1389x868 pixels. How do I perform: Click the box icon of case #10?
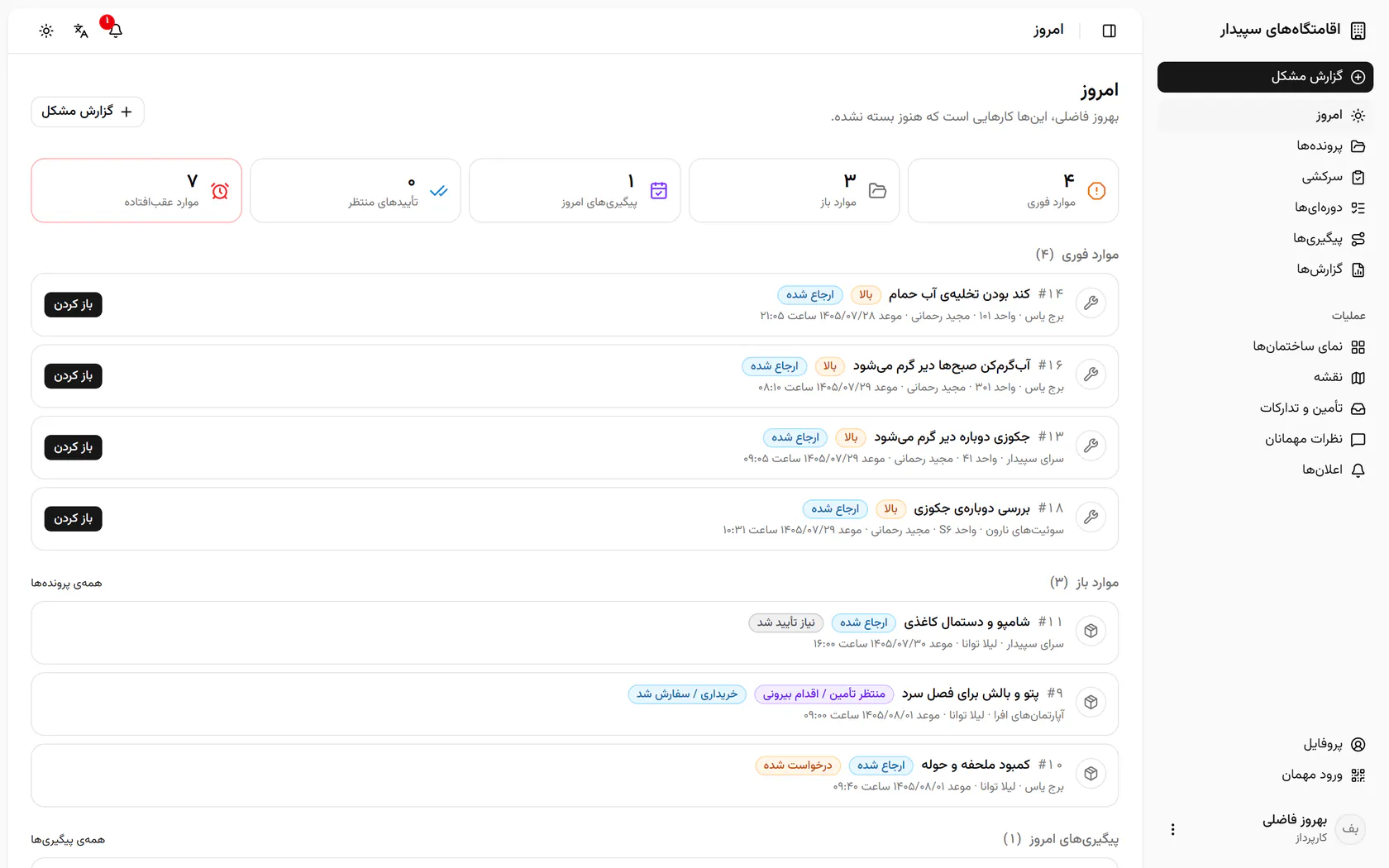(x=1091, y=774)
